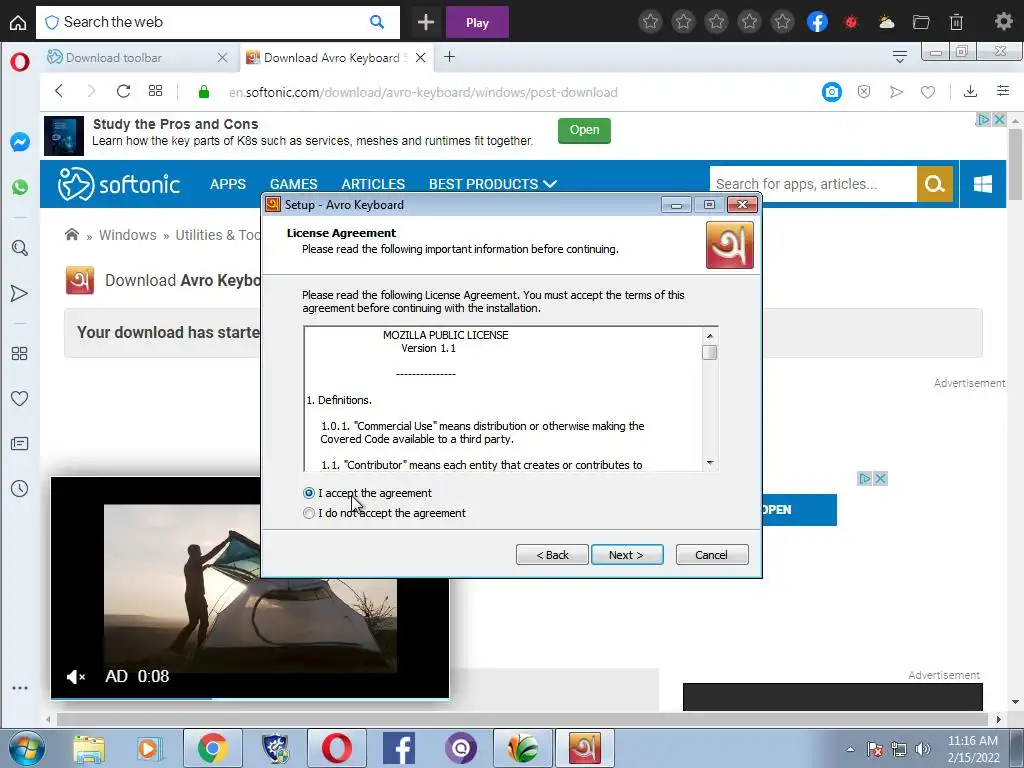Open a new browser tab plus button
The image size is (1024, 768).
click(449, 57)
